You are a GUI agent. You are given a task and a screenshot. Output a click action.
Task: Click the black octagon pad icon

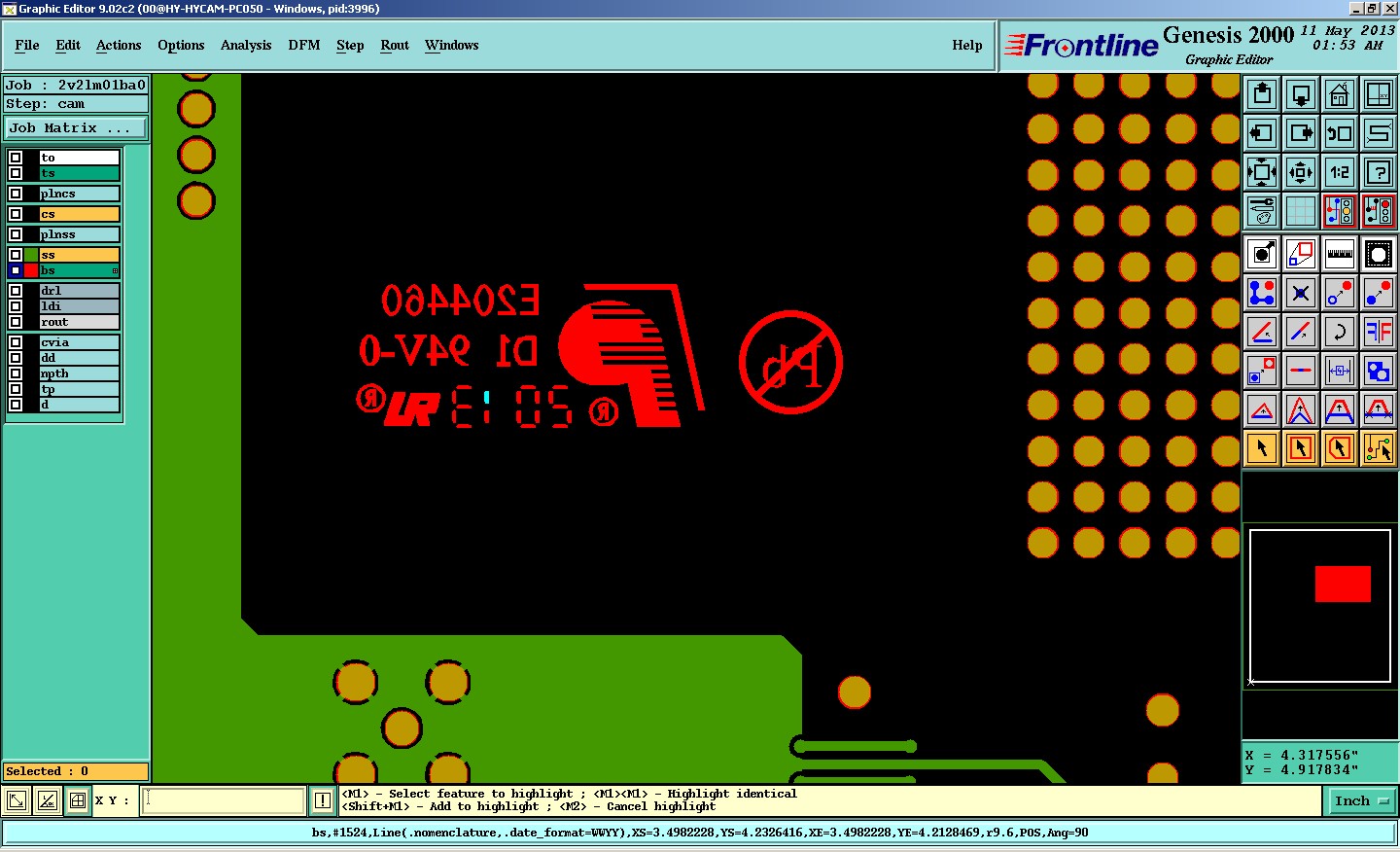1379,254
